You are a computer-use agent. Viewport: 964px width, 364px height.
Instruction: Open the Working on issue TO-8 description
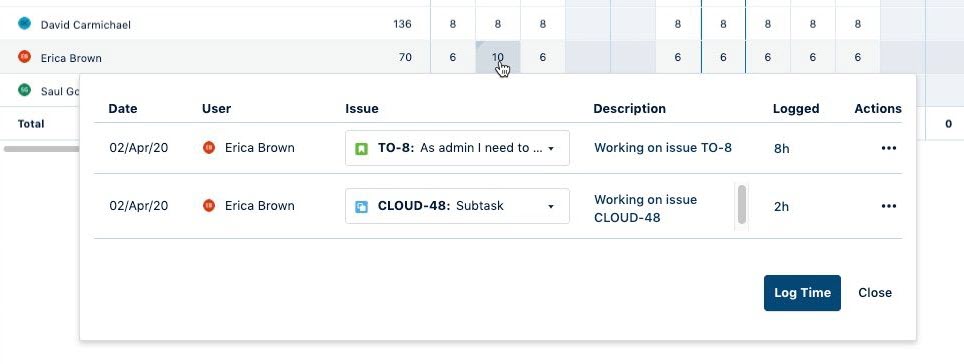point(663,148)
